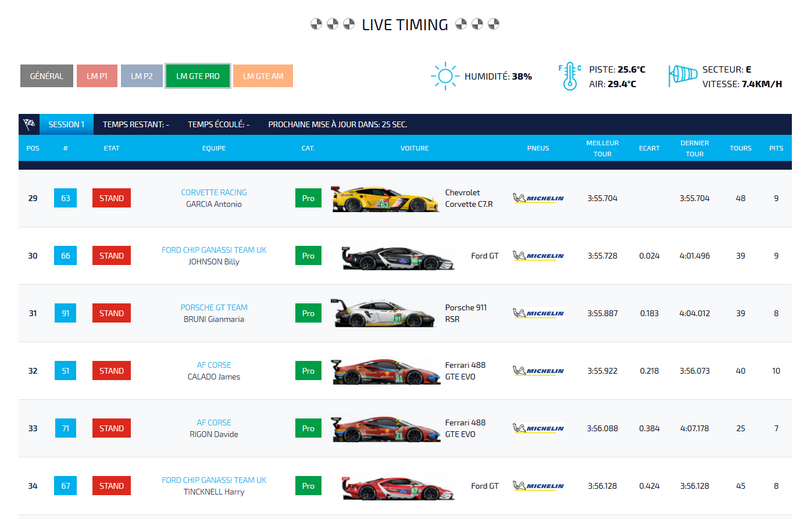This screenshot has width=800, height=519.
Task: Click the thermometer temperature icon
Action: 570,77
